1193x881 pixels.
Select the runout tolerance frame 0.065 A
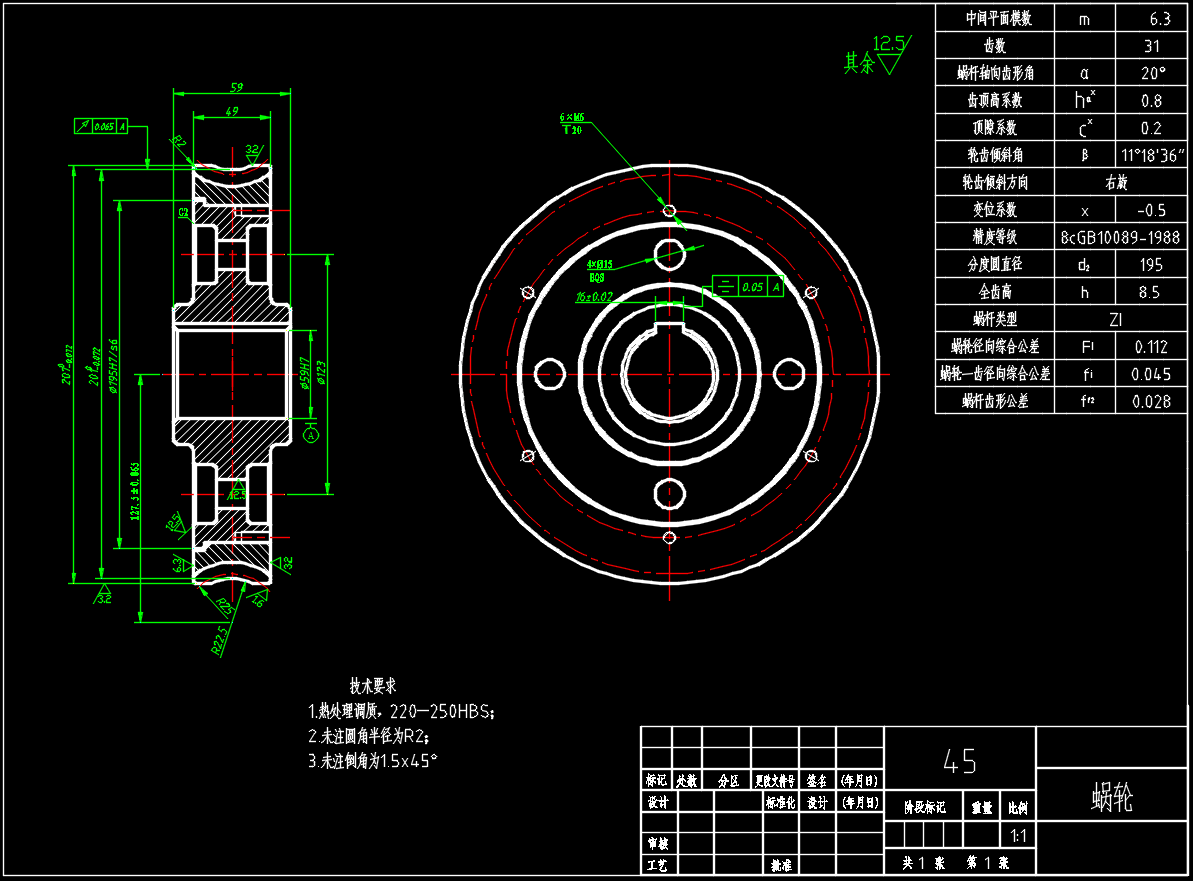coord(100,126)
